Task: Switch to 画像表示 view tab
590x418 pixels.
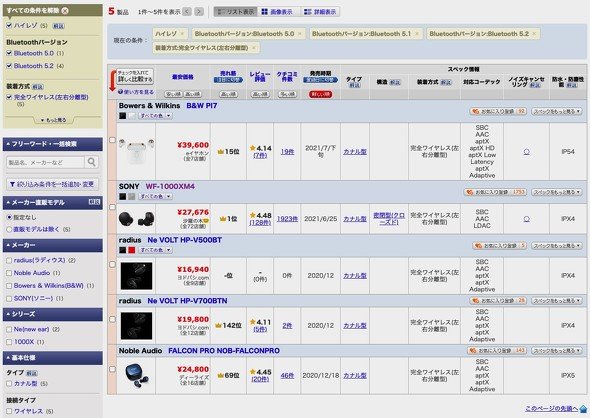Action: click(x=277, y=12)
